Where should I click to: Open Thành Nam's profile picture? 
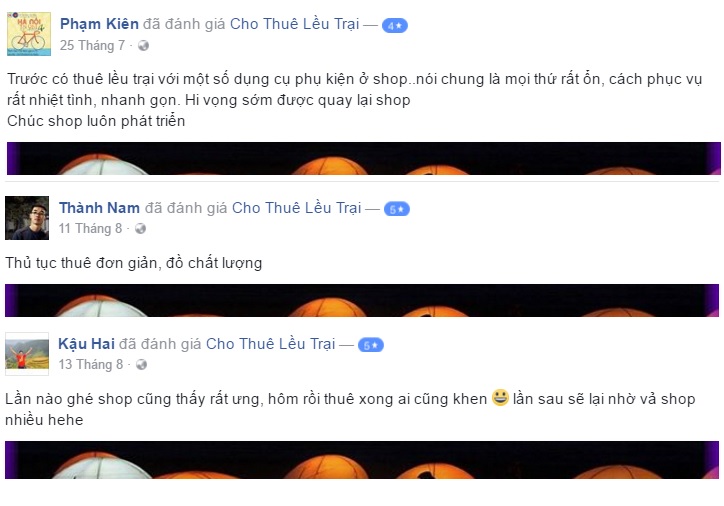(x=27, y=218)
